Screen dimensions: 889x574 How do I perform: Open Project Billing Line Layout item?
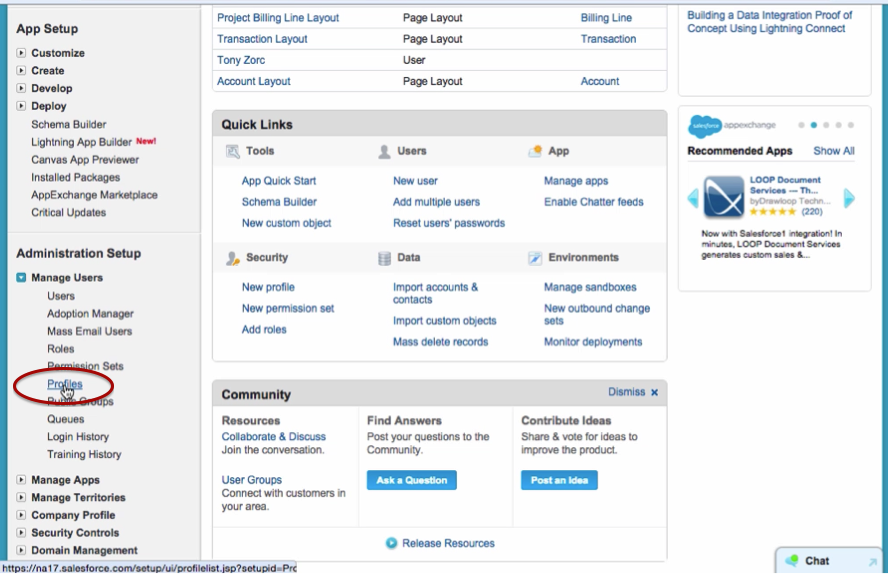278,18
